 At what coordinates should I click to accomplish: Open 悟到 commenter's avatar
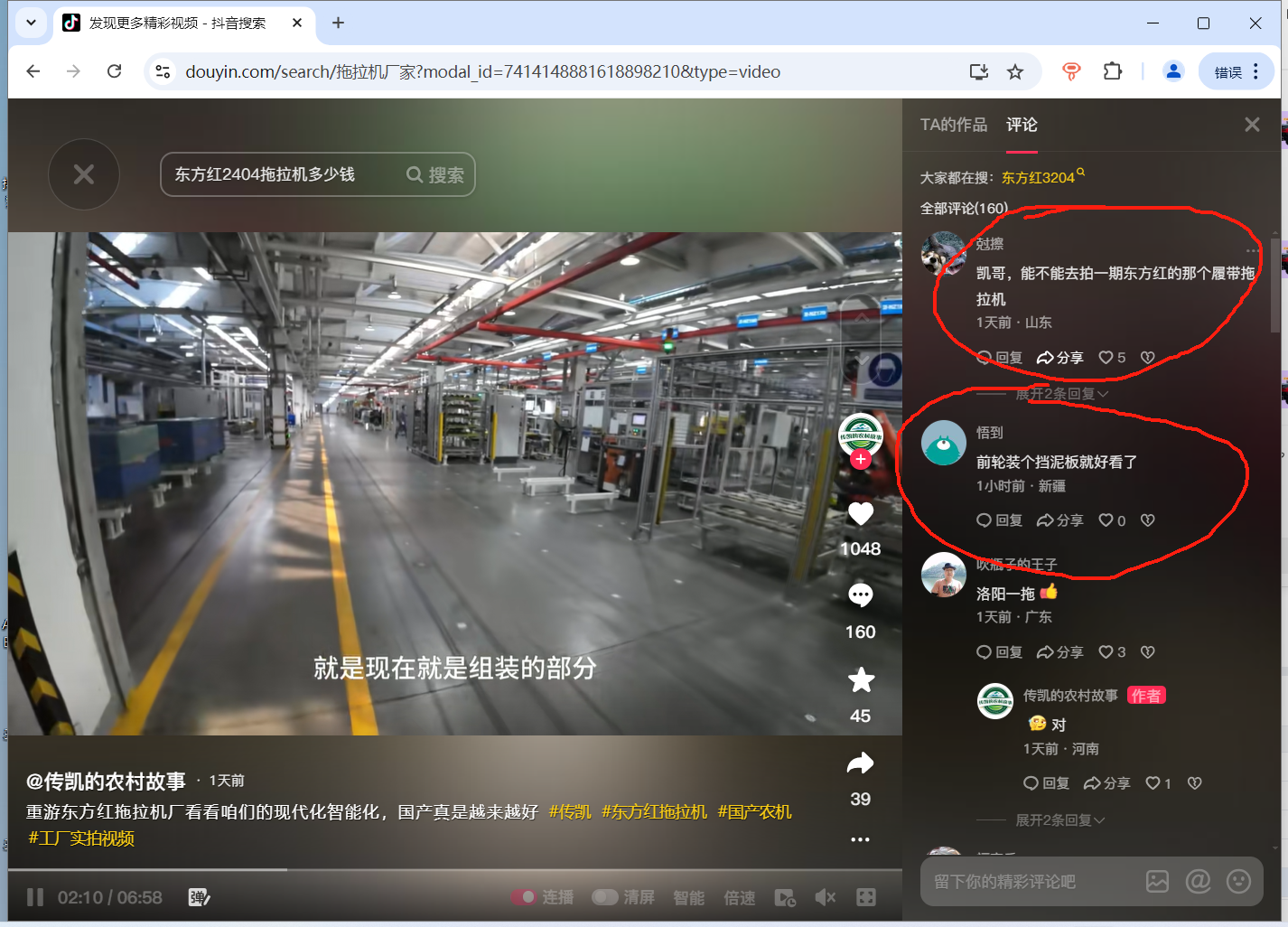(944, 443)
